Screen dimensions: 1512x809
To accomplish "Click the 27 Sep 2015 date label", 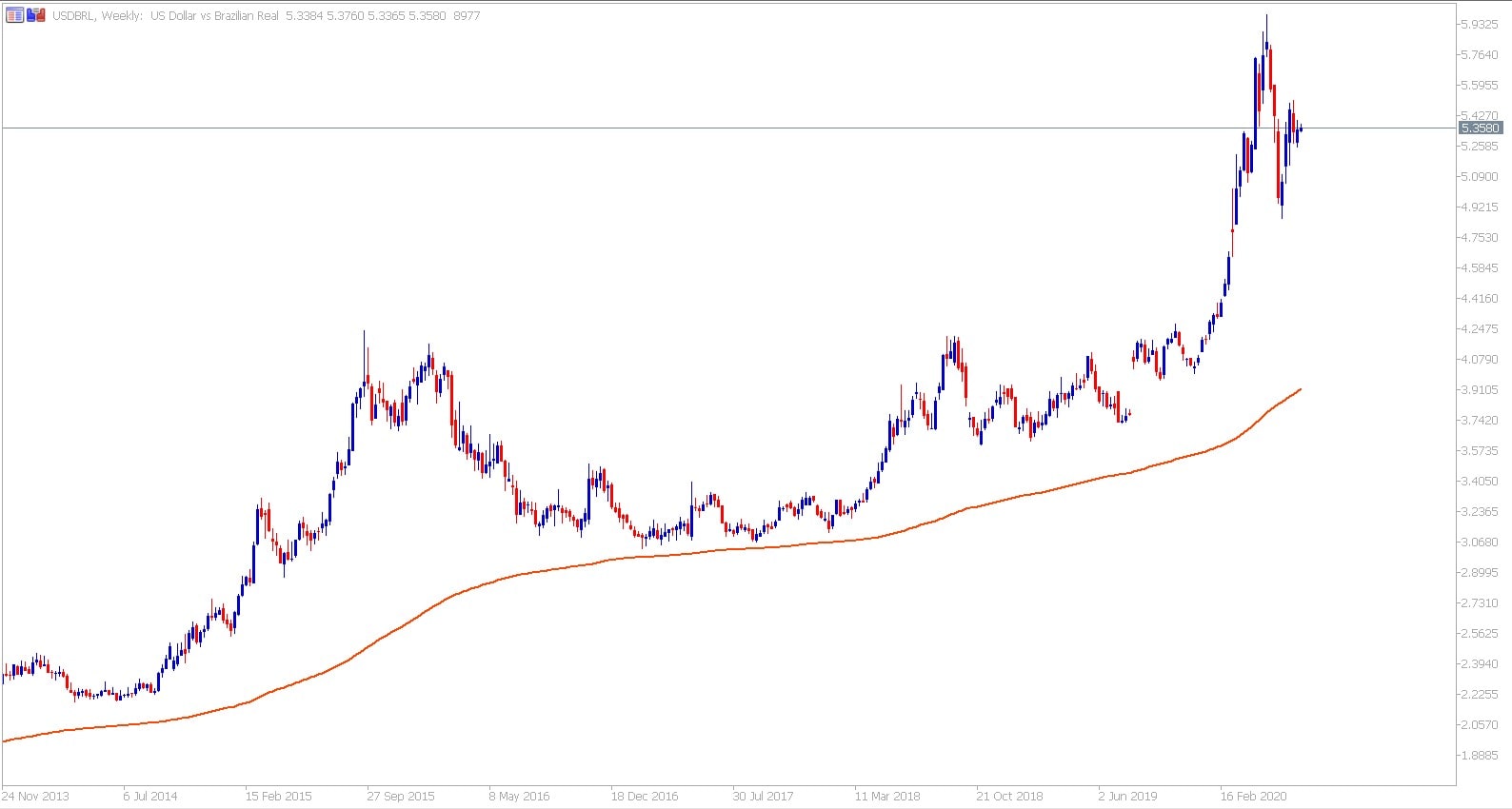I will tap(401, 797).
